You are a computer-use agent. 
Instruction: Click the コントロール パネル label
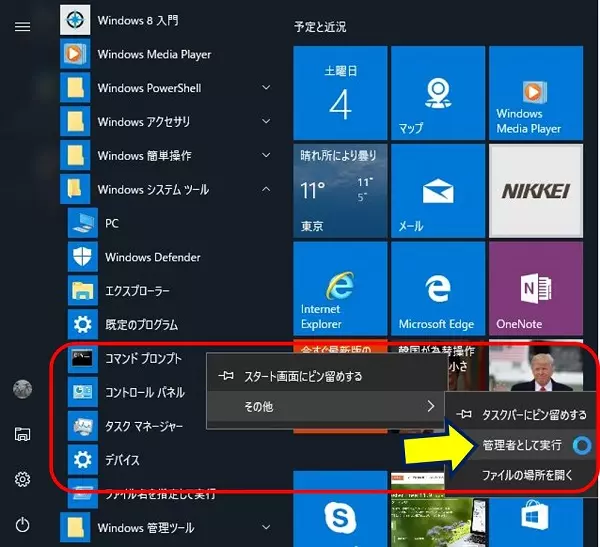click(x=145, y=392)
